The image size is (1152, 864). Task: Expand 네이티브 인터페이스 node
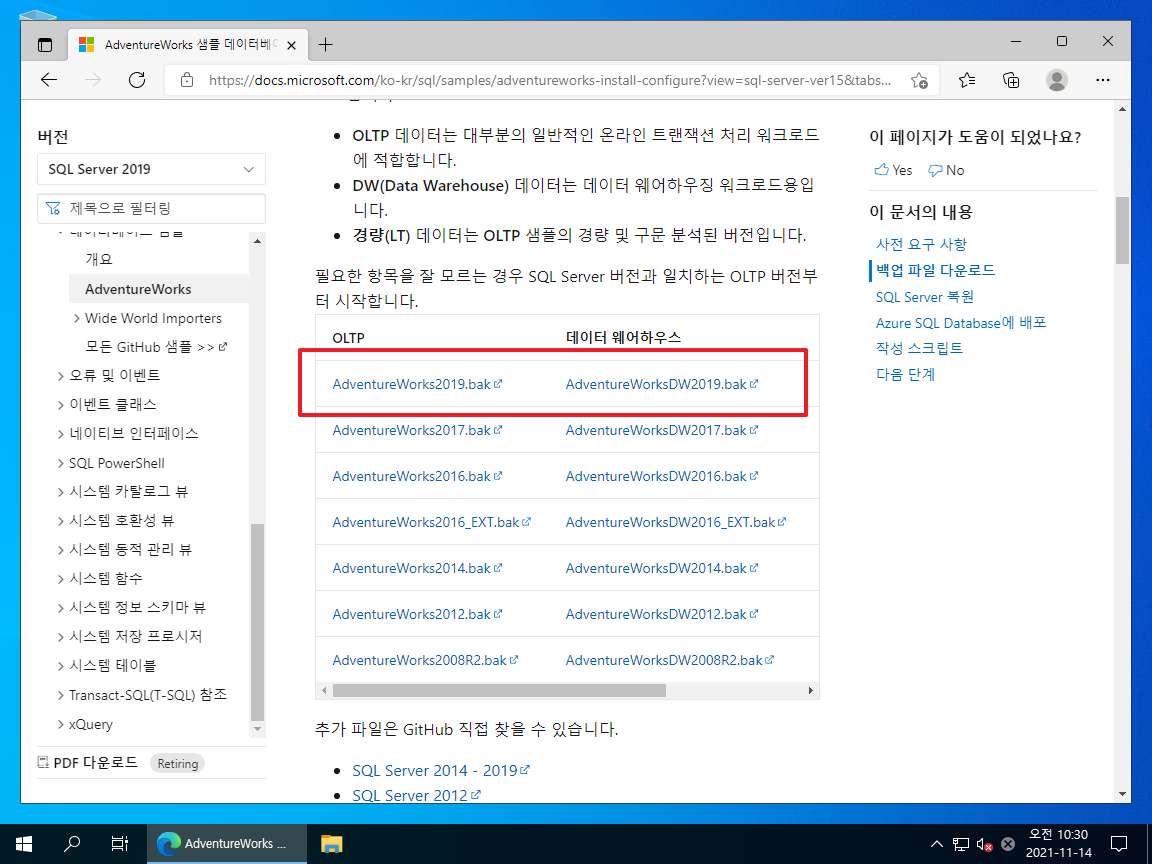(61, 434)
